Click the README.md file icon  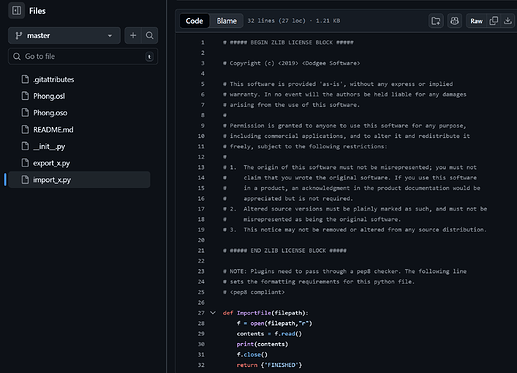25,129
